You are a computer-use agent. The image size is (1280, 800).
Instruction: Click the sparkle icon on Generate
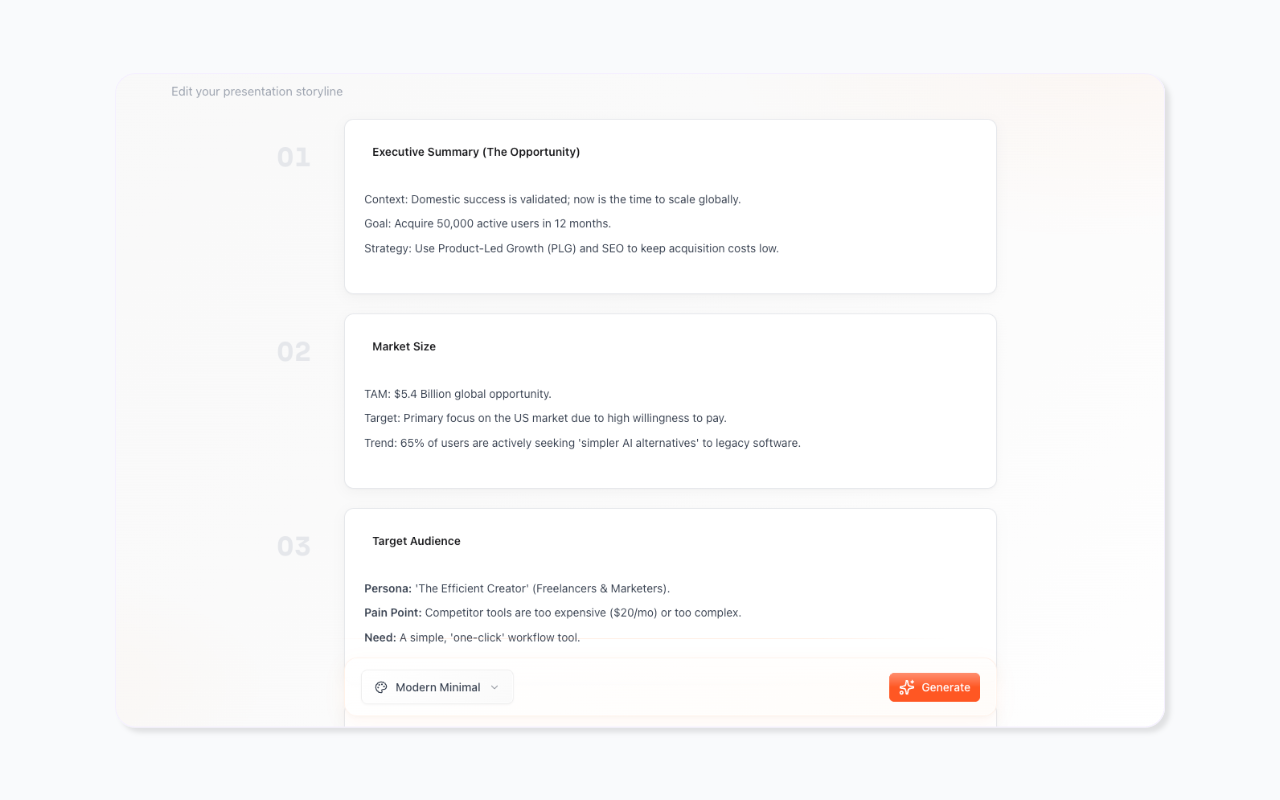click(907, 687)
